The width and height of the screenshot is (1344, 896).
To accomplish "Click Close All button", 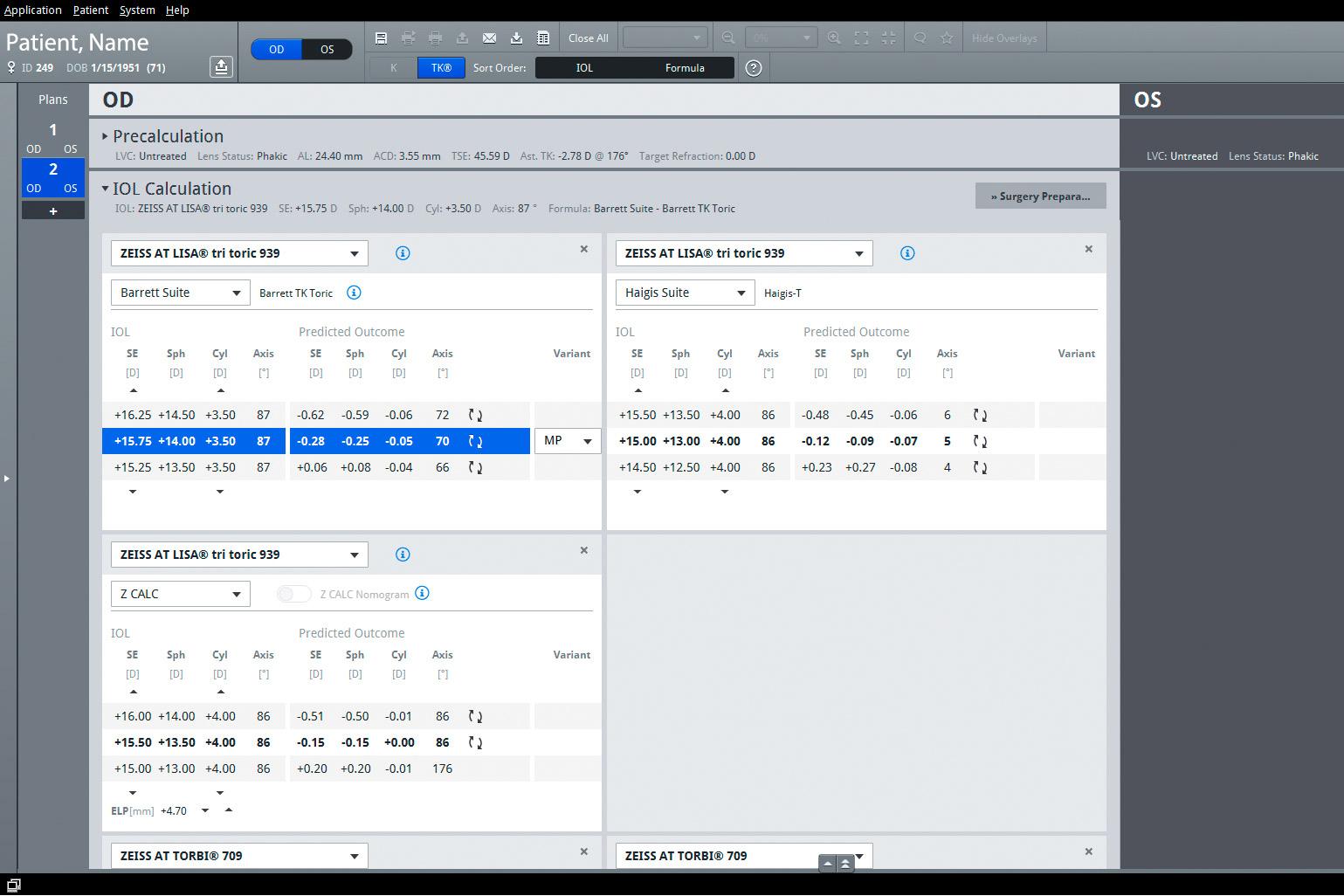I will [588, 38].
